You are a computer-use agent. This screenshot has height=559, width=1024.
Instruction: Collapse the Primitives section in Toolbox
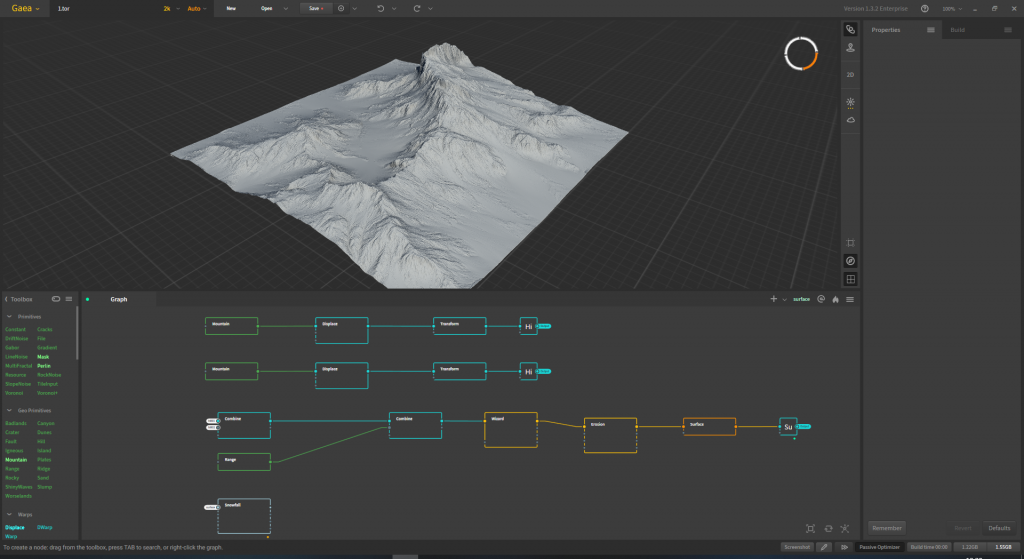click(x=9, y=316)
